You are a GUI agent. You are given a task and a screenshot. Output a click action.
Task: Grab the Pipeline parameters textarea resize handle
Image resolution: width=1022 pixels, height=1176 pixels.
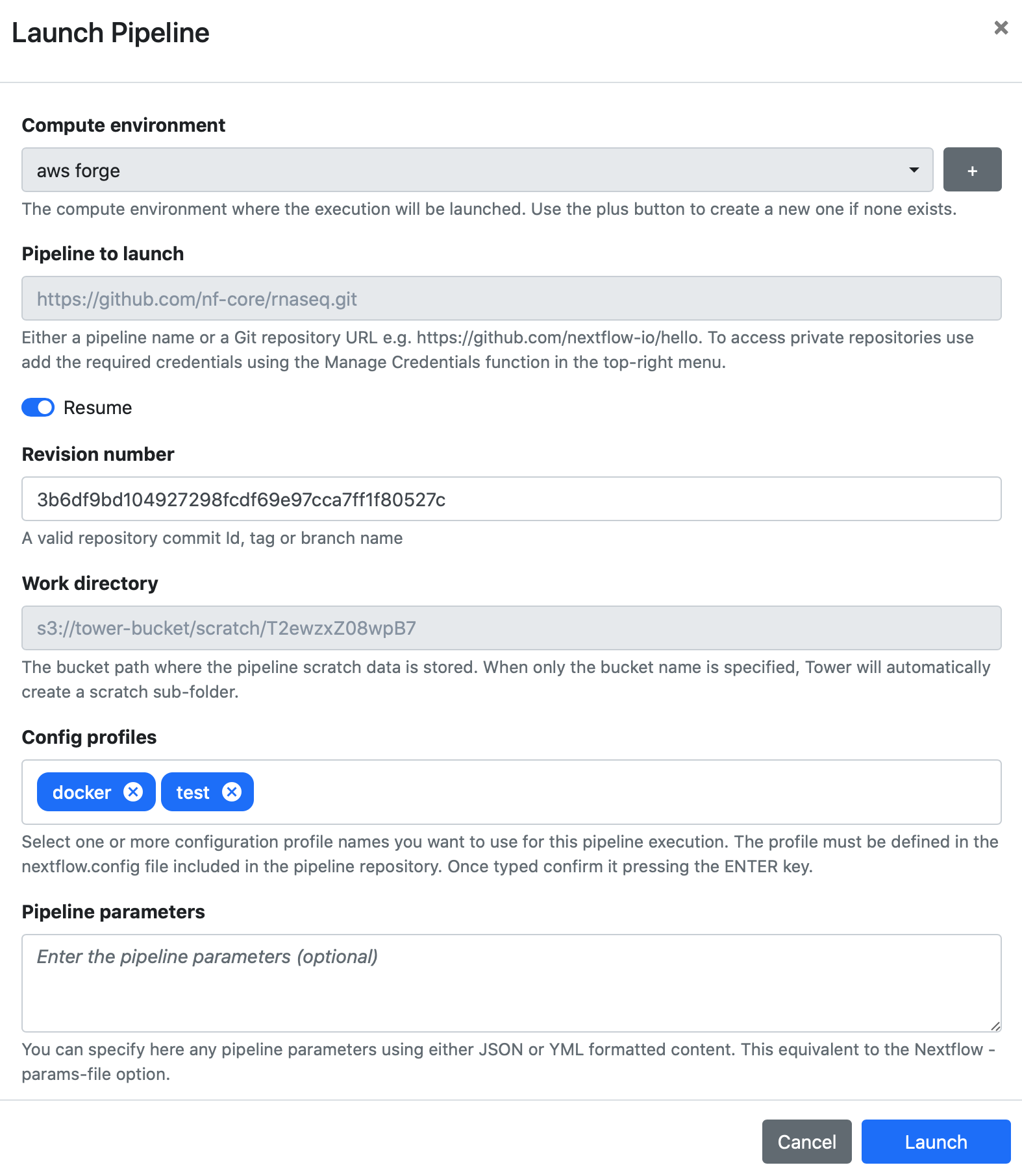point(995,1025)
